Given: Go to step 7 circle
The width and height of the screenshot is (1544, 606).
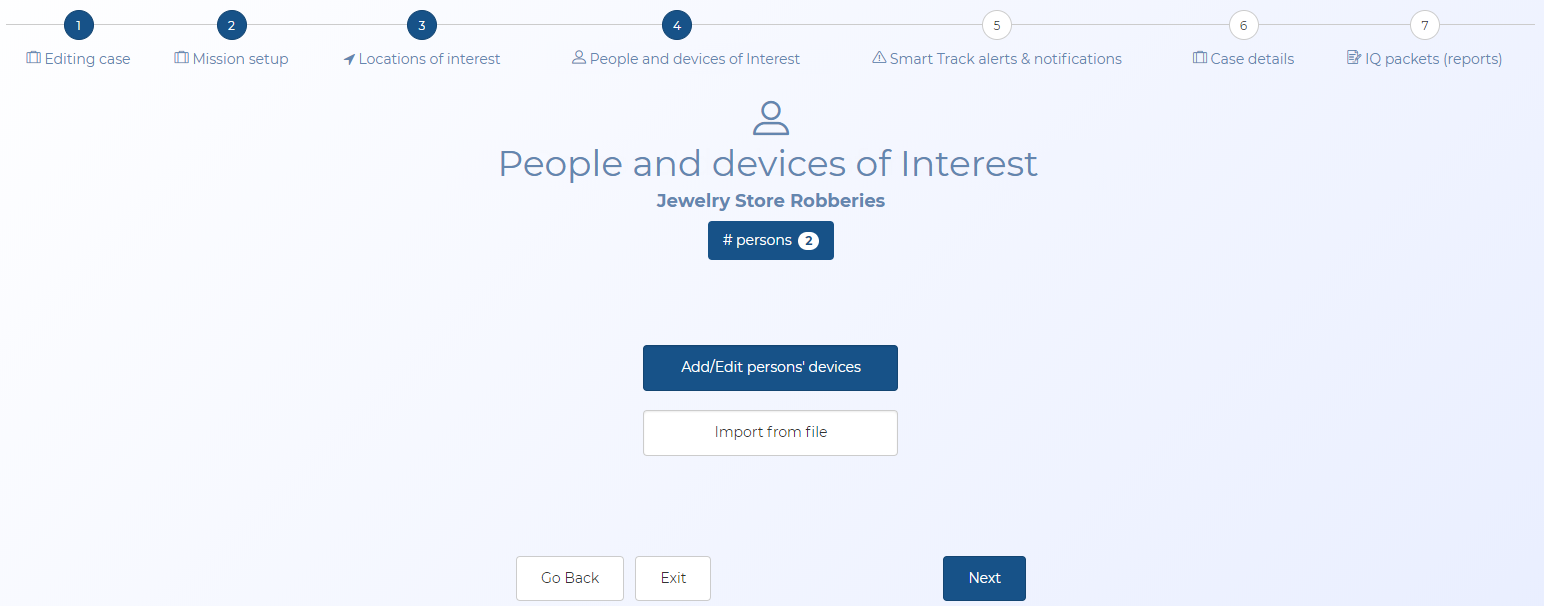Looking at the screenshot, I should (x=1424, y=25).
